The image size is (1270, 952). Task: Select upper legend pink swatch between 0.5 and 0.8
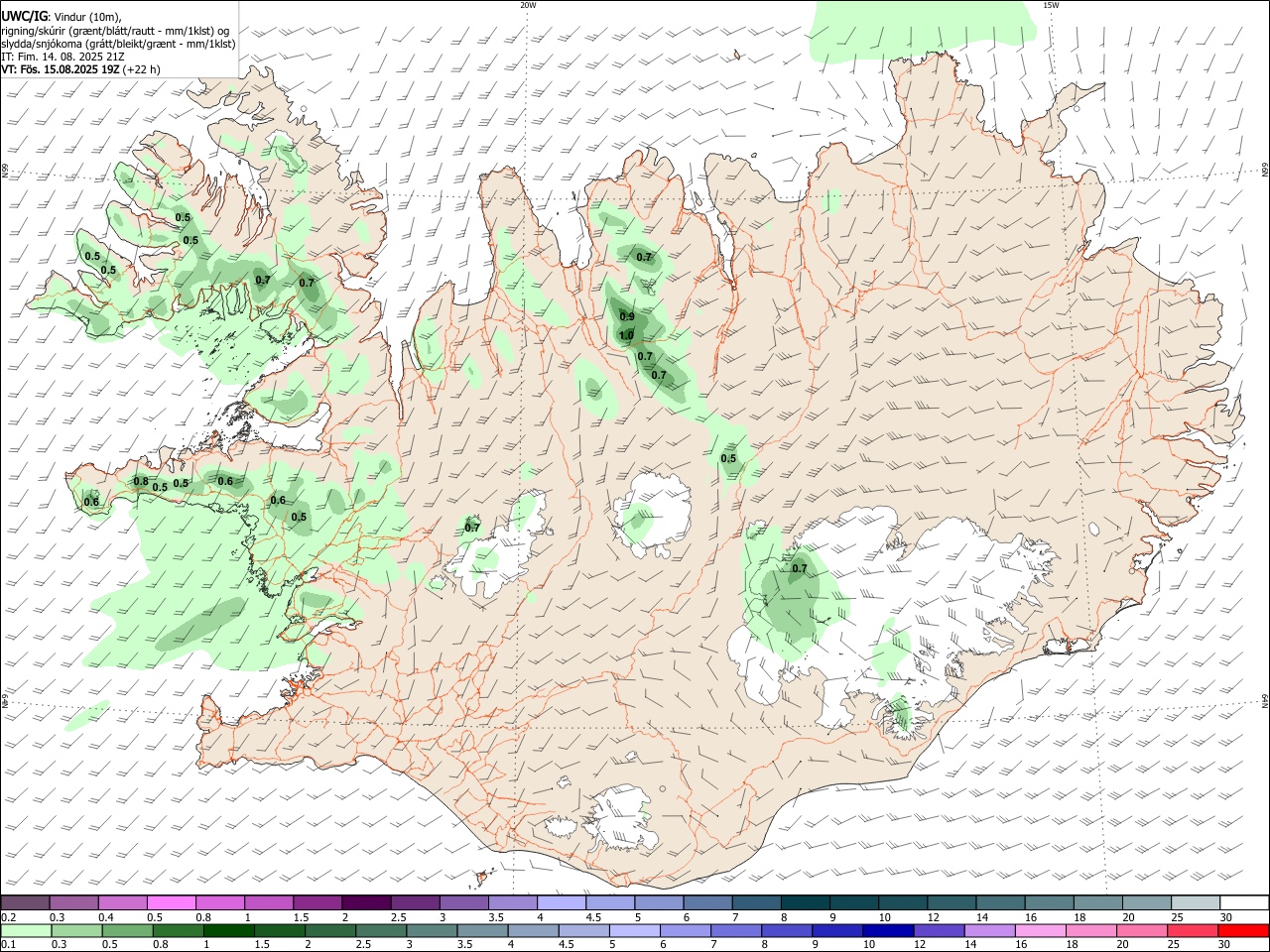[x=172, y=902]
